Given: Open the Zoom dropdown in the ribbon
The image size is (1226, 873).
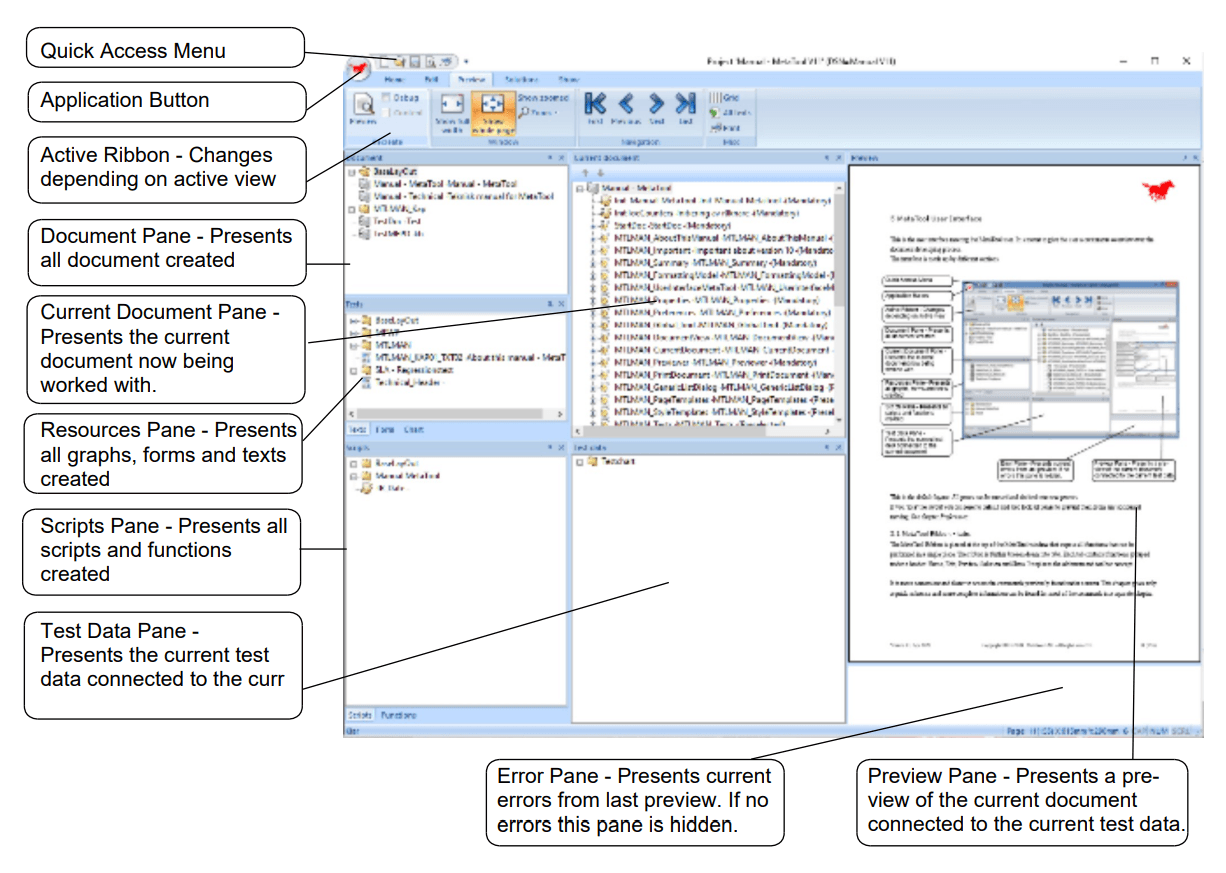Looking at the screenshot, I should coord(537,113).
